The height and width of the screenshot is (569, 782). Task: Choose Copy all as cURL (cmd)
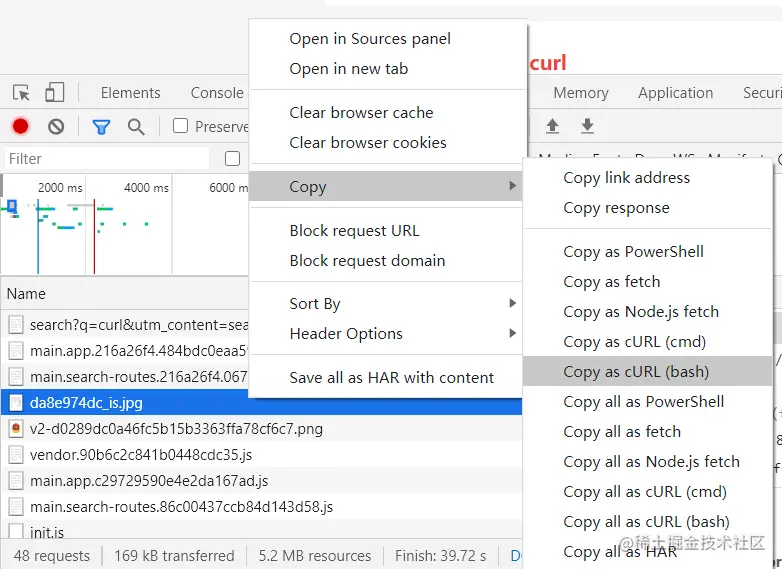647,491
